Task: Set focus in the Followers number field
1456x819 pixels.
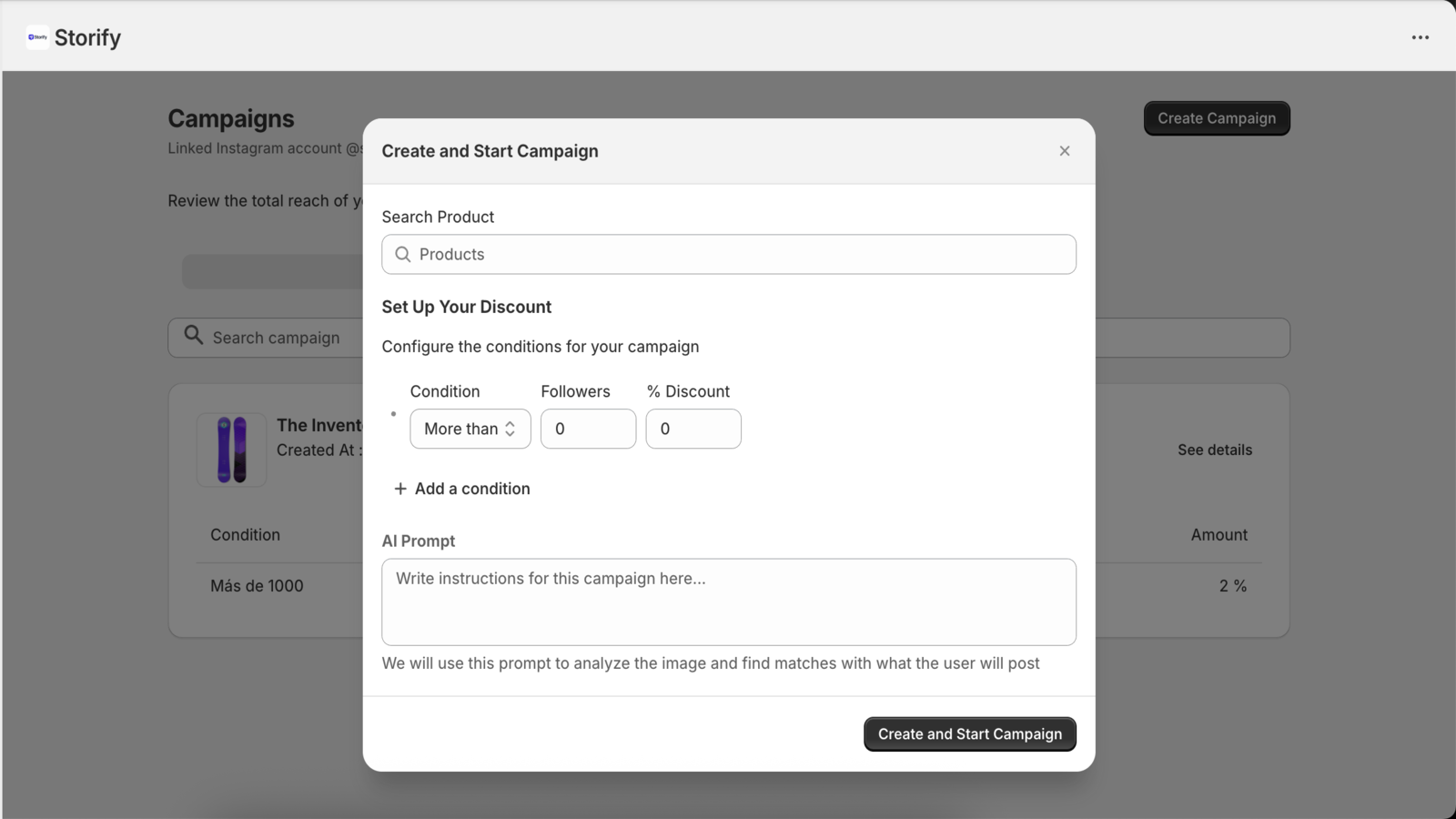Action: (x=588, y=429)
